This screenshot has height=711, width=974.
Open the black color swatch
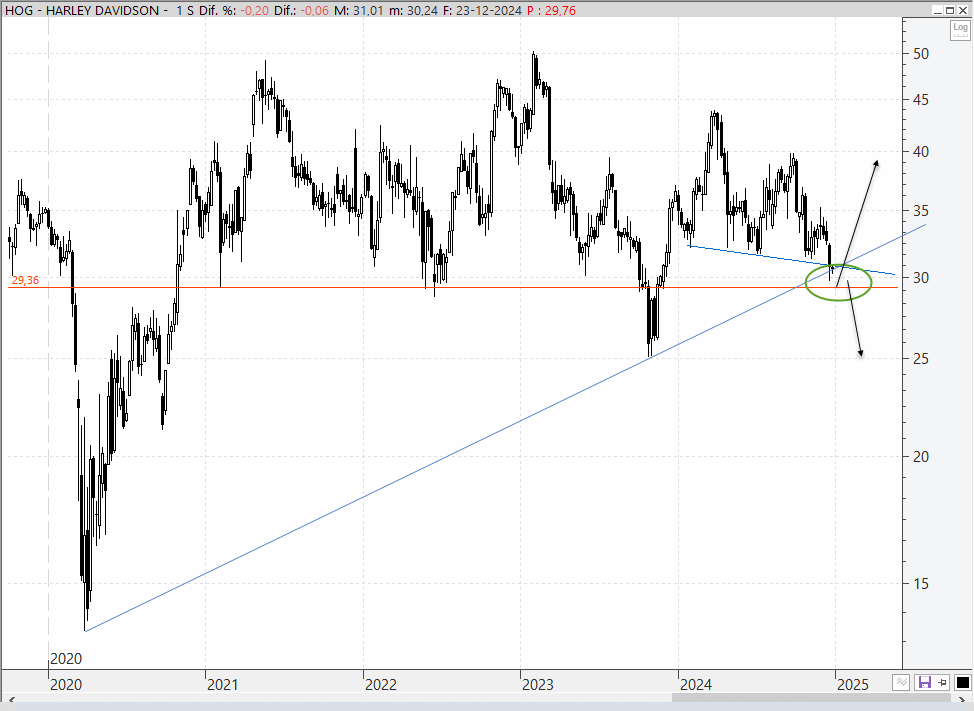click(x=962, y=682)
